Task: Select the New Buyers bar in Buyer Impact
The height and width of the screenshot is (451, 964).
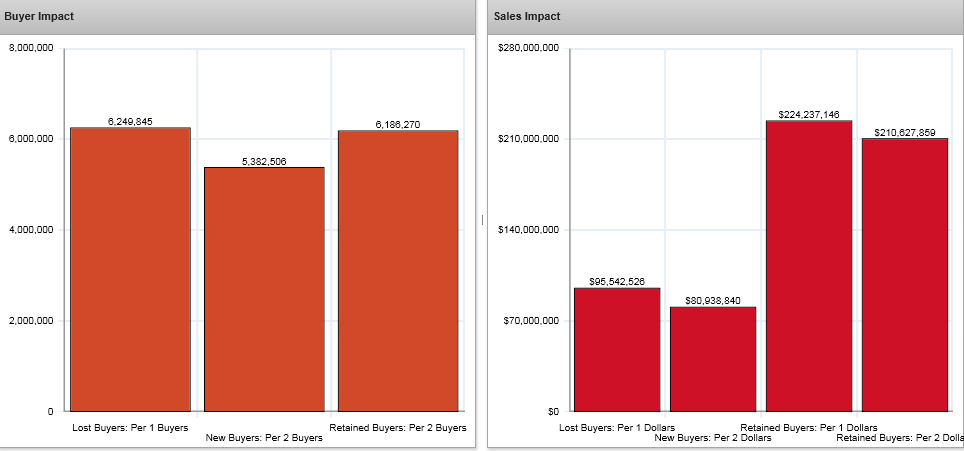Action: [x=264, y=290]
